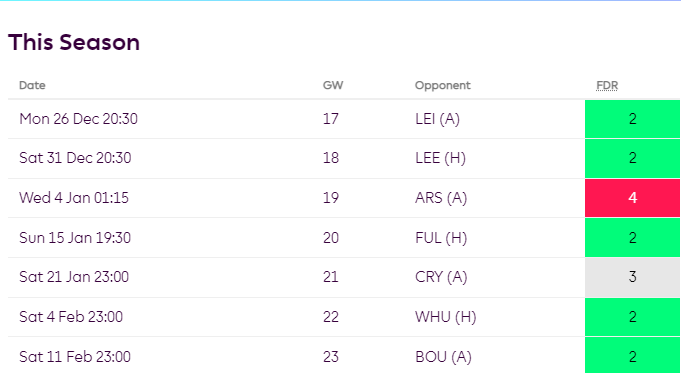This screenshot has width=681, height=373.
Task: Select the Mon 26 Dec 20:30 row
Action: coord(344,119)
